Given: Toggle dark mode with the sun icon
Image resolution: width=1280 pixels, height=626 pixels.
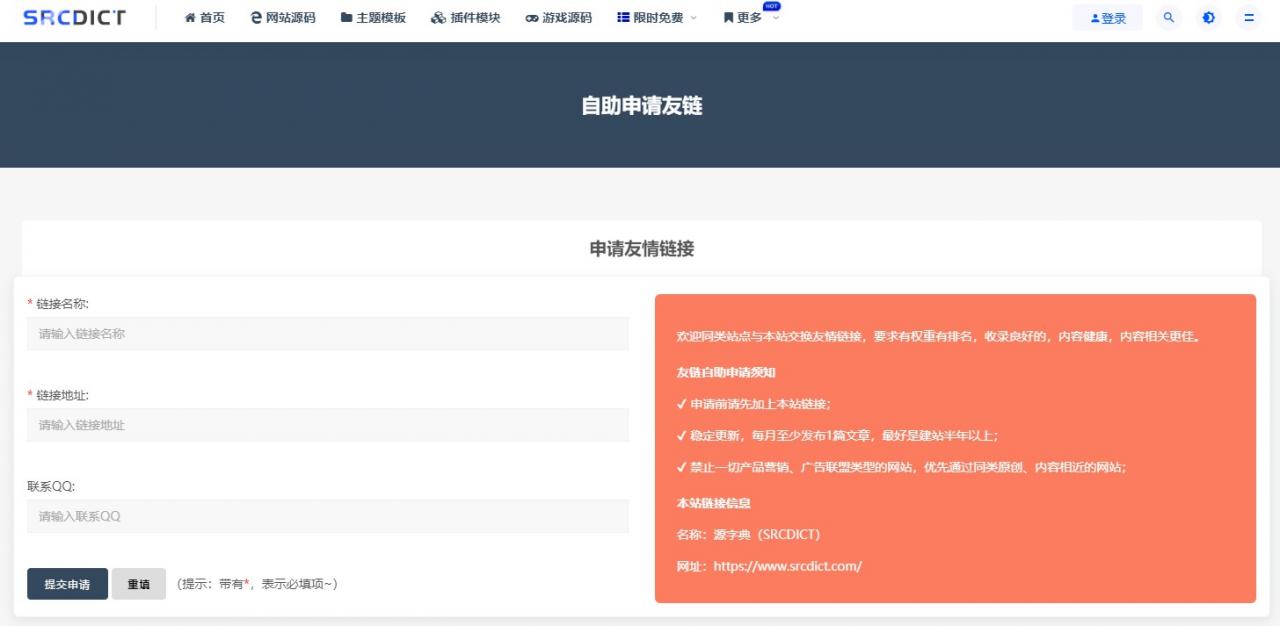Looking at the screenshot, I should pos(1209,17).
